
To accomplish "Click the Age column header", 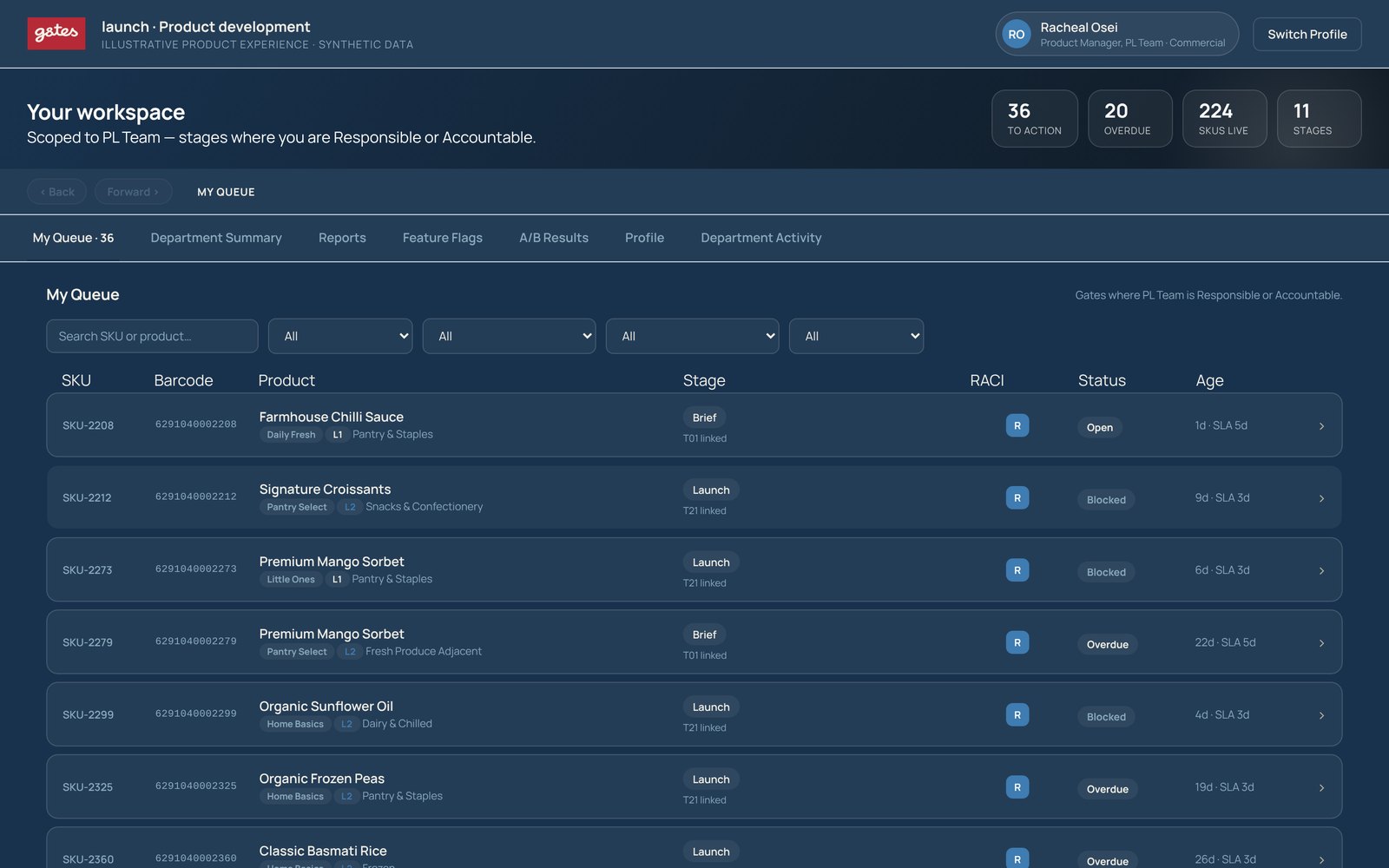I will click(1209, 380).
